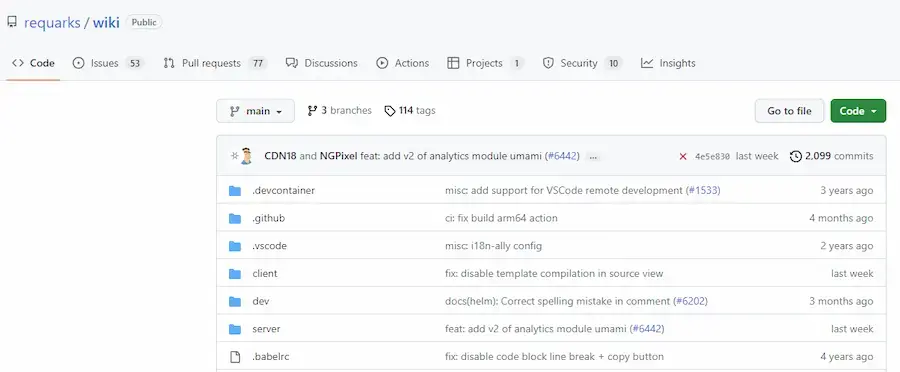This screenshot has height=372, width=900.
Task: Click the Pull requests count badge 77
Action: pos(258,64)
